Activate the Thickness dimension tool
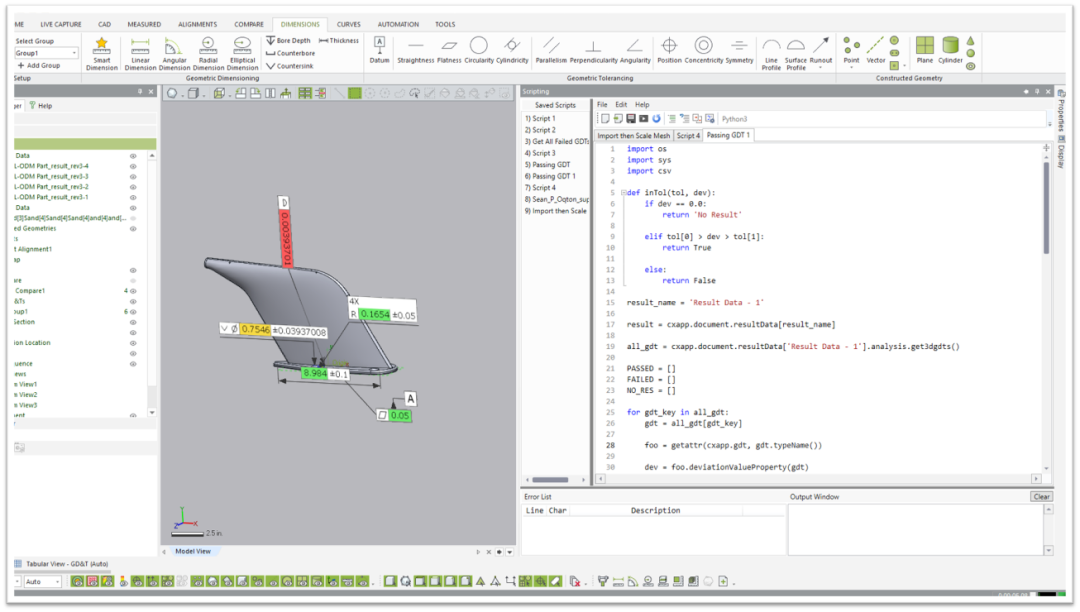The image size is (1080, 612). tap(339, 41)
